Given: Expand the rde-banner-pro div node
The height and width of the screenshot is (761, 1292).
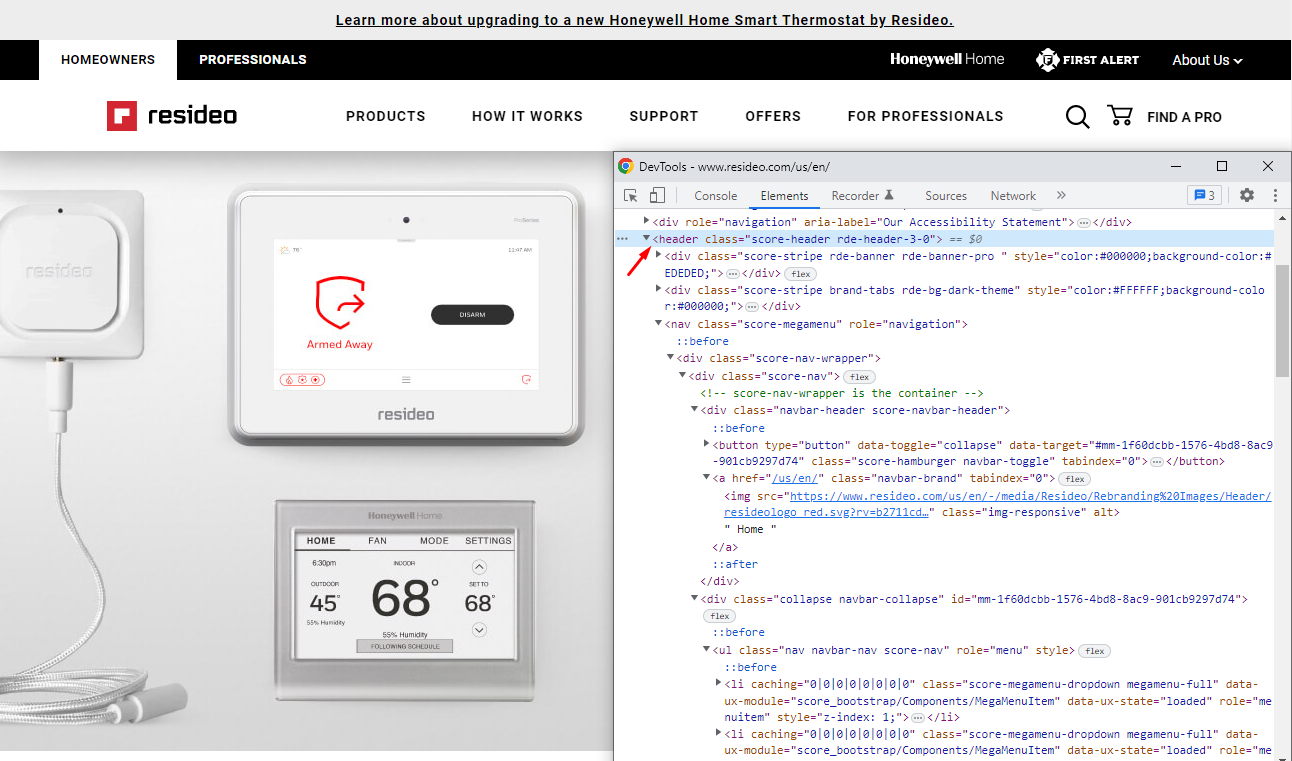Looking at the screenshot, I should point(658,256).
